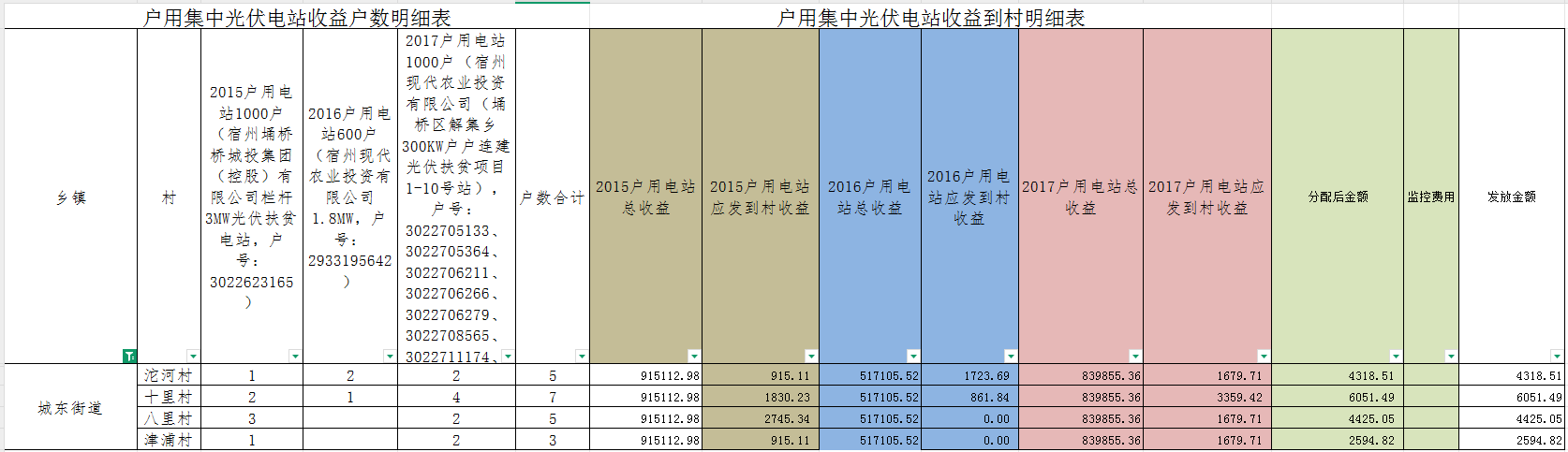Viewport: 1568px width, 452px height.
Task: Open filter for 2017户用电站总收益 column
Action: 1135,357
